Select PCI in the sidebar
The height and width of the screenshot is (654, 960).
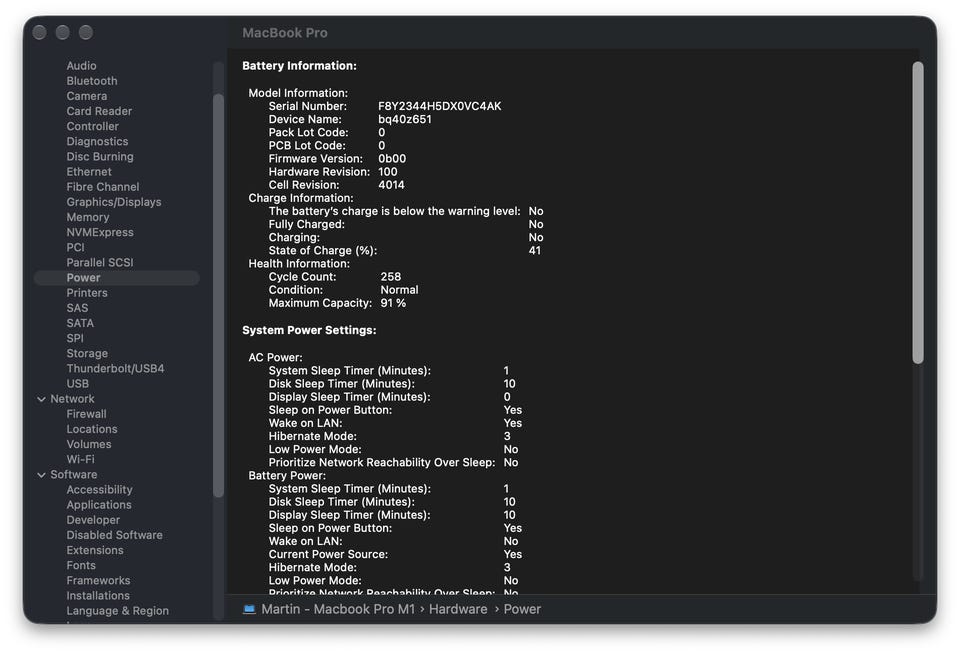pos(75,247)
